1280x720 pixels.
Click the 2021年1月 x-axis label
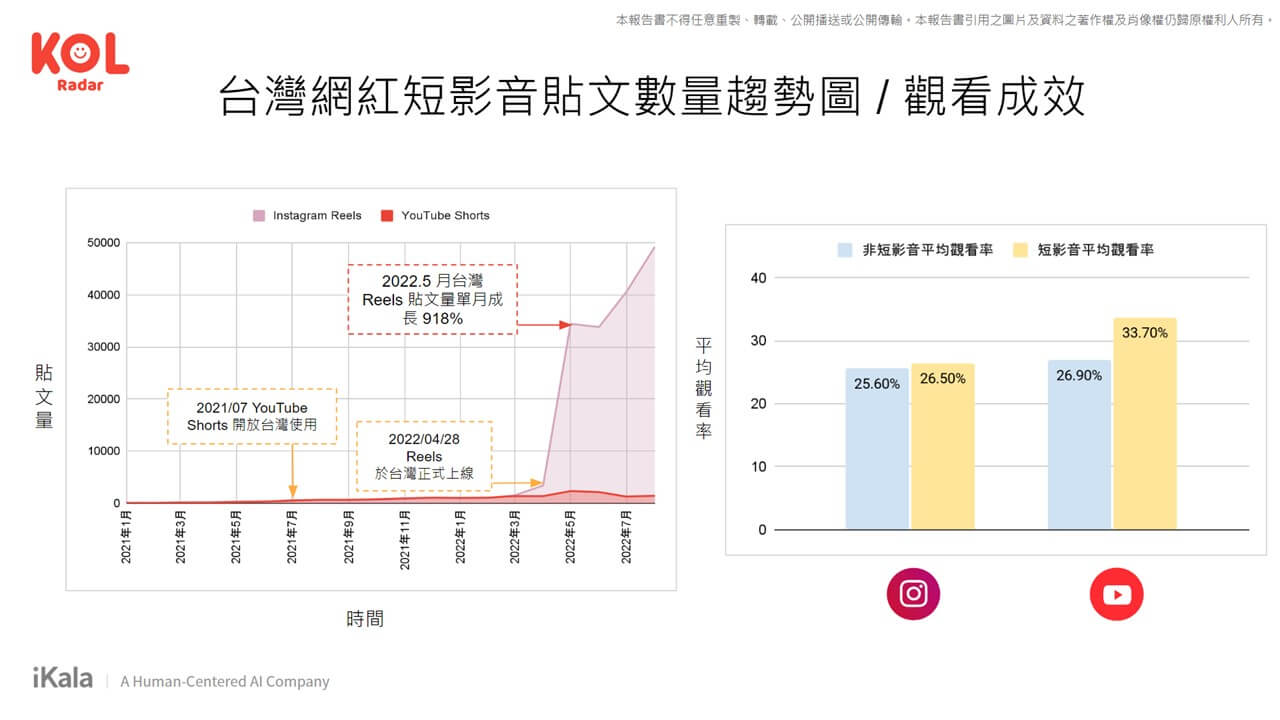[126, 538]
